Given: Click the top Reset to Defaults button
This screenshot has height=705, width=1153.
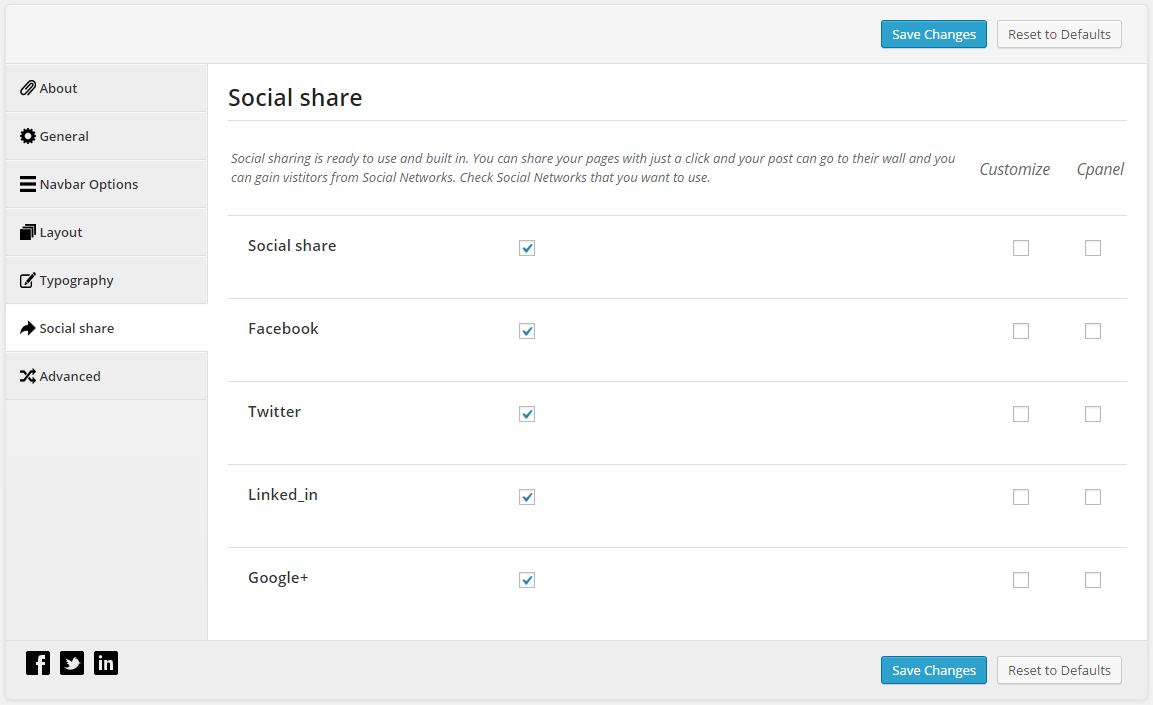Looking at the screenshot, I should (1059, 35).
